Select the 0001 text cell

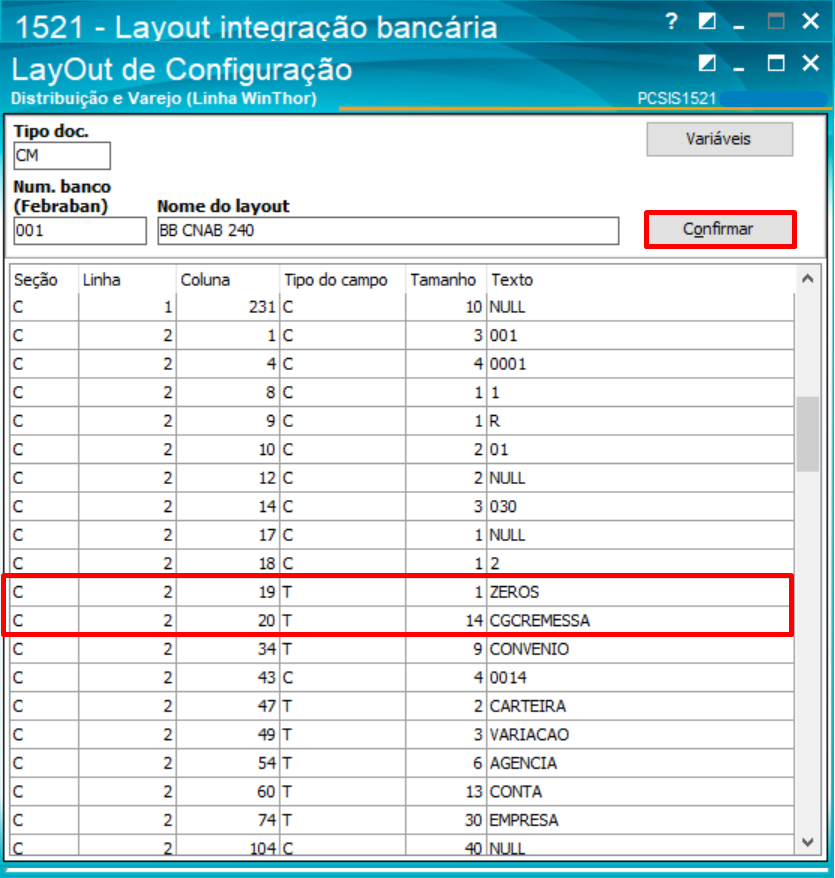point(640,364)
